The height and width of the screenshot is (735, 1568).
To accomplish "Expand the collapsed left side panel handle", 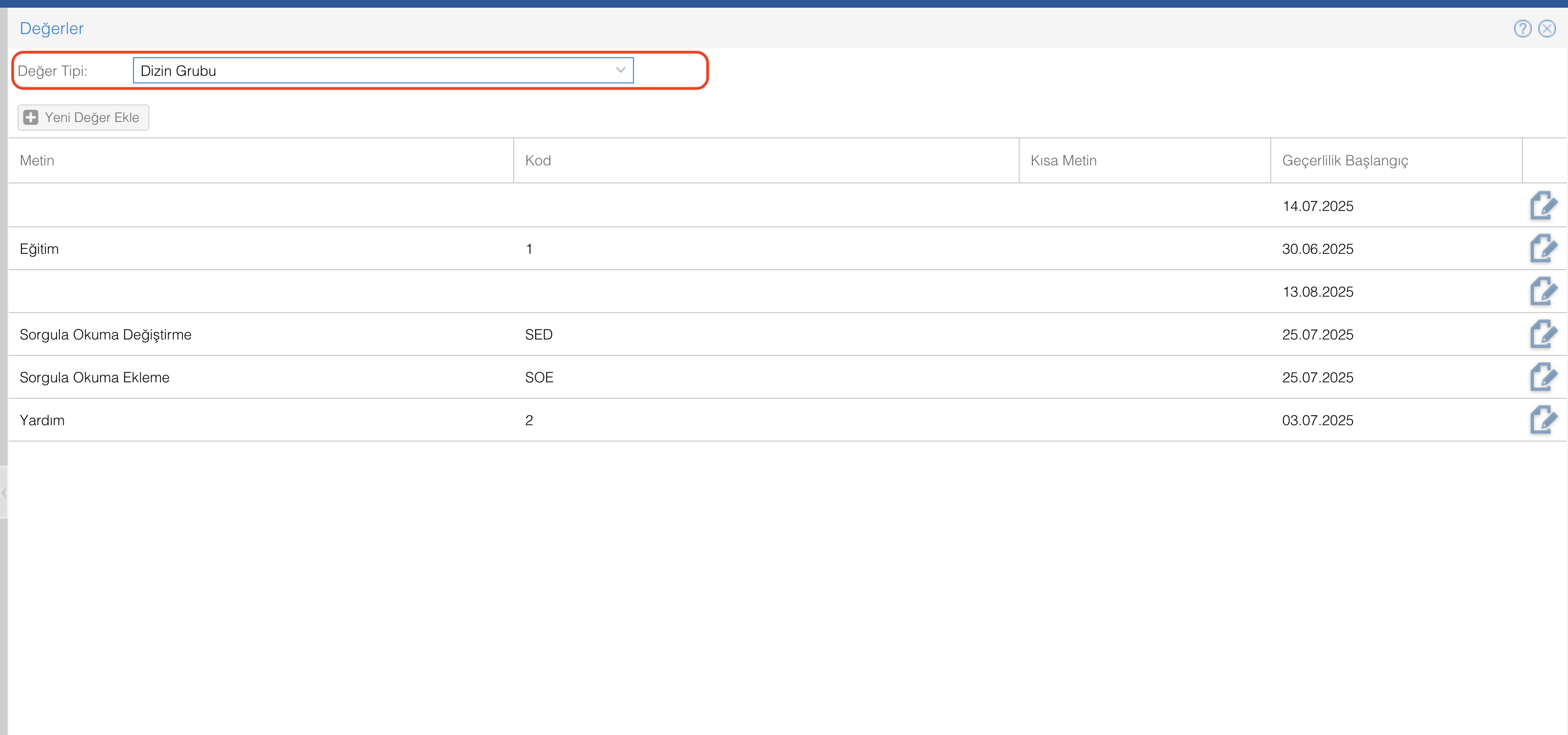I will pyautogui.click(x=4, y=492).
